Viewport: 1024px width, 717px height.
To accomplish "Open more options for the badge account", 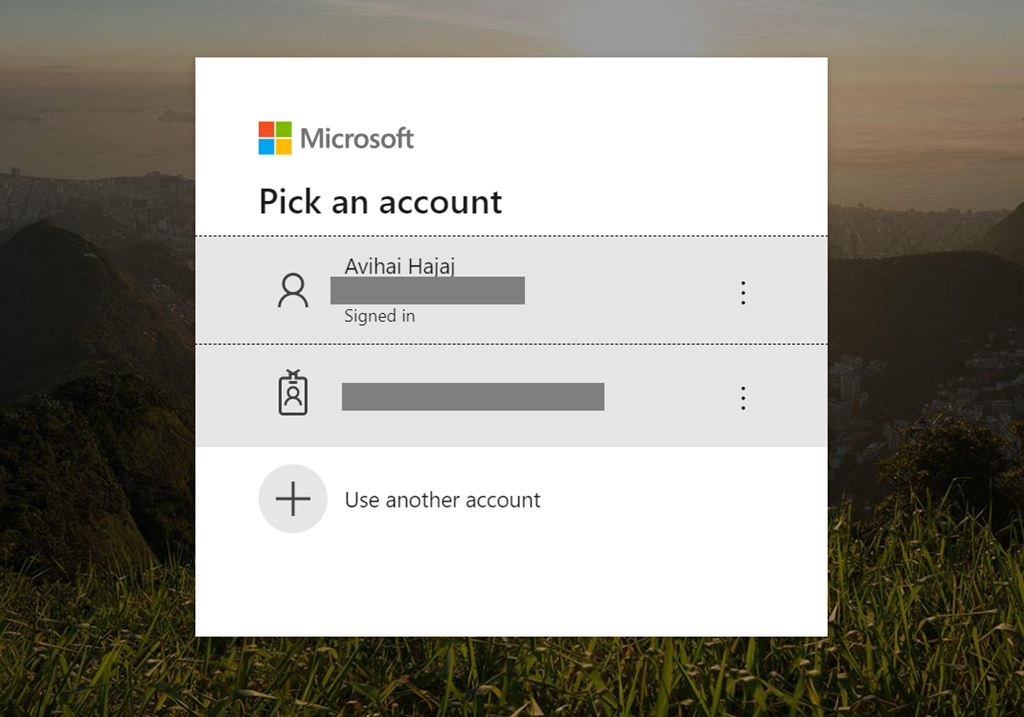I will point(743,398).
